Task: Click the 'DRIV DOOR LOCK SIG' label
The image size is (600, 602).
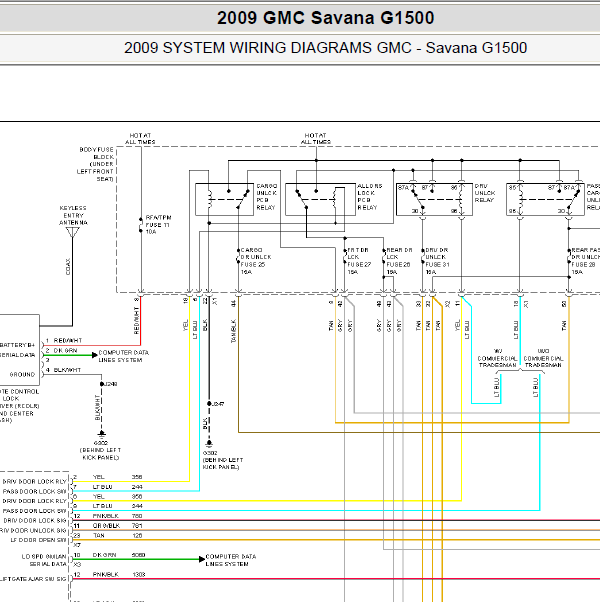Action: point(35,521)
